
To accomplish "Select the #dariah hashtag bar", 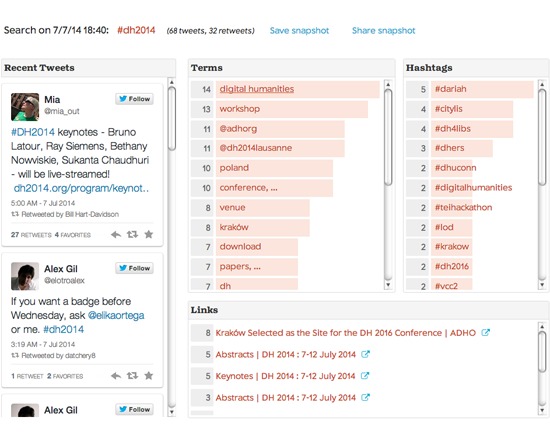I will 482,89.
